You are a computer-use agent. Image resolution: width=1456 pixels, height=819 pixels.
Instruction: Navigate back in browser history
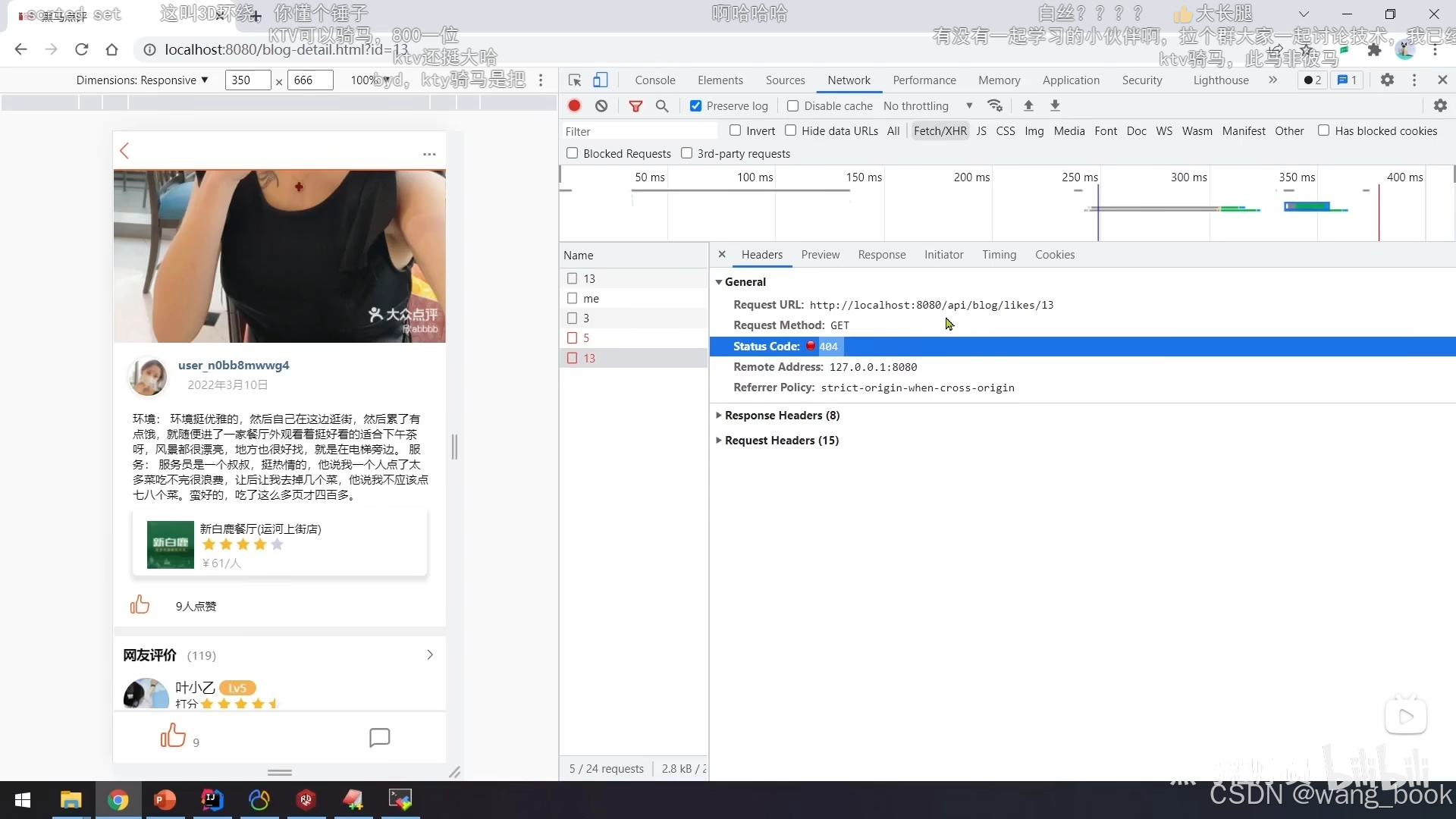pyautogui.click(x=20, y=50)
